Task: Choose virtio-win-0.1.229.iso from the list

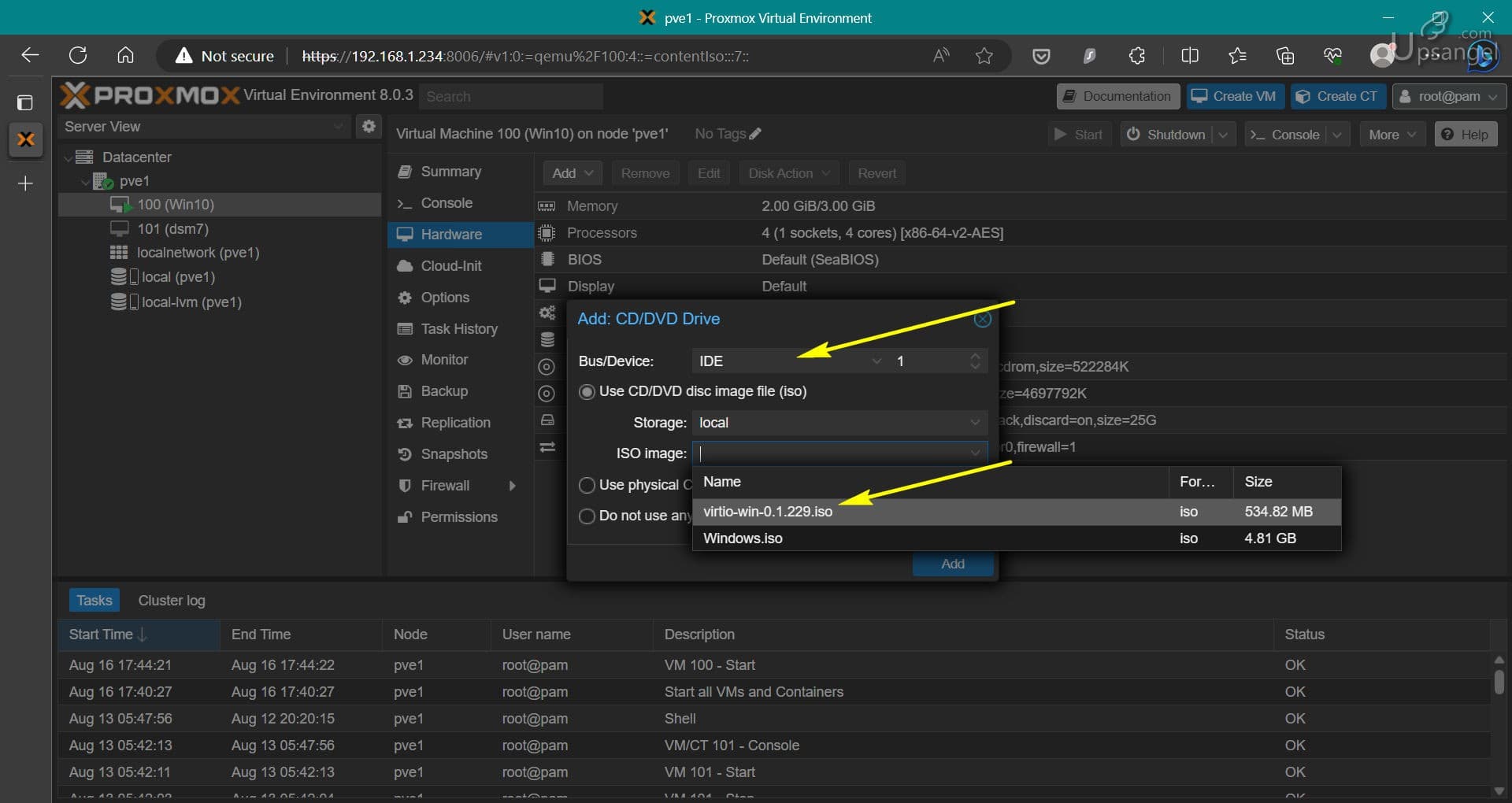Action: pos(768,512)
